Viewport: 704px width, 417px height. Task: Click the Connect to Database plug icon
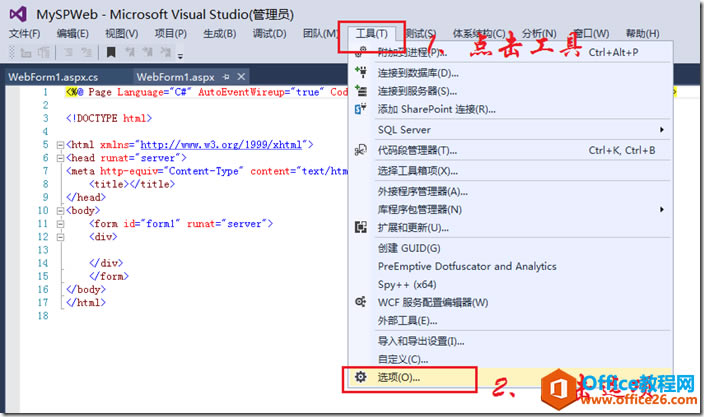[x=361, y=72]
